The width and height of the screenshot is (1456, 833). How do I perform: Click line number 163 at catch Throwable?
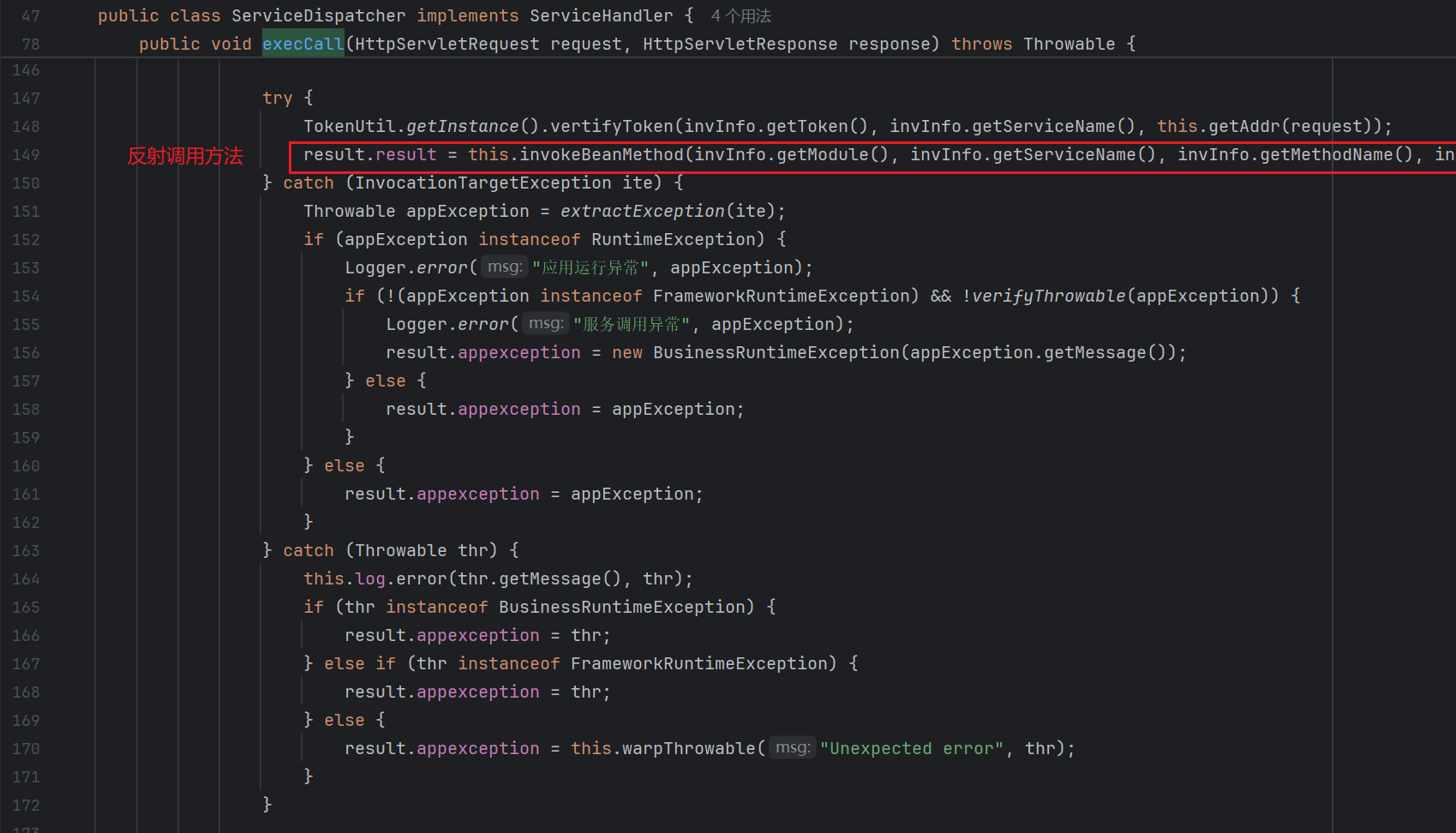[26, 551]
